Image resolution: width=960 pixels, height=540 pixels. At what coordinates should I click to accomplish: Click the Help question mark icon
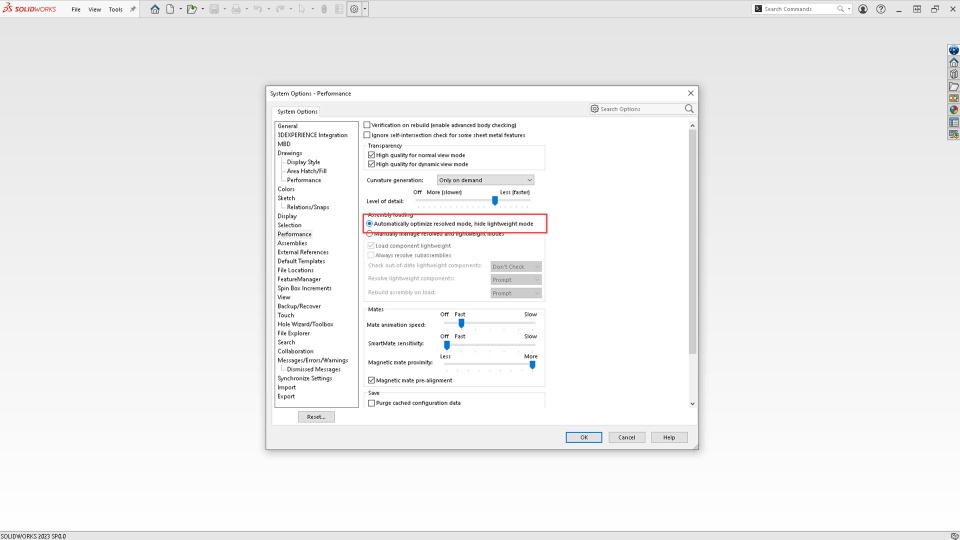[880, 9]
